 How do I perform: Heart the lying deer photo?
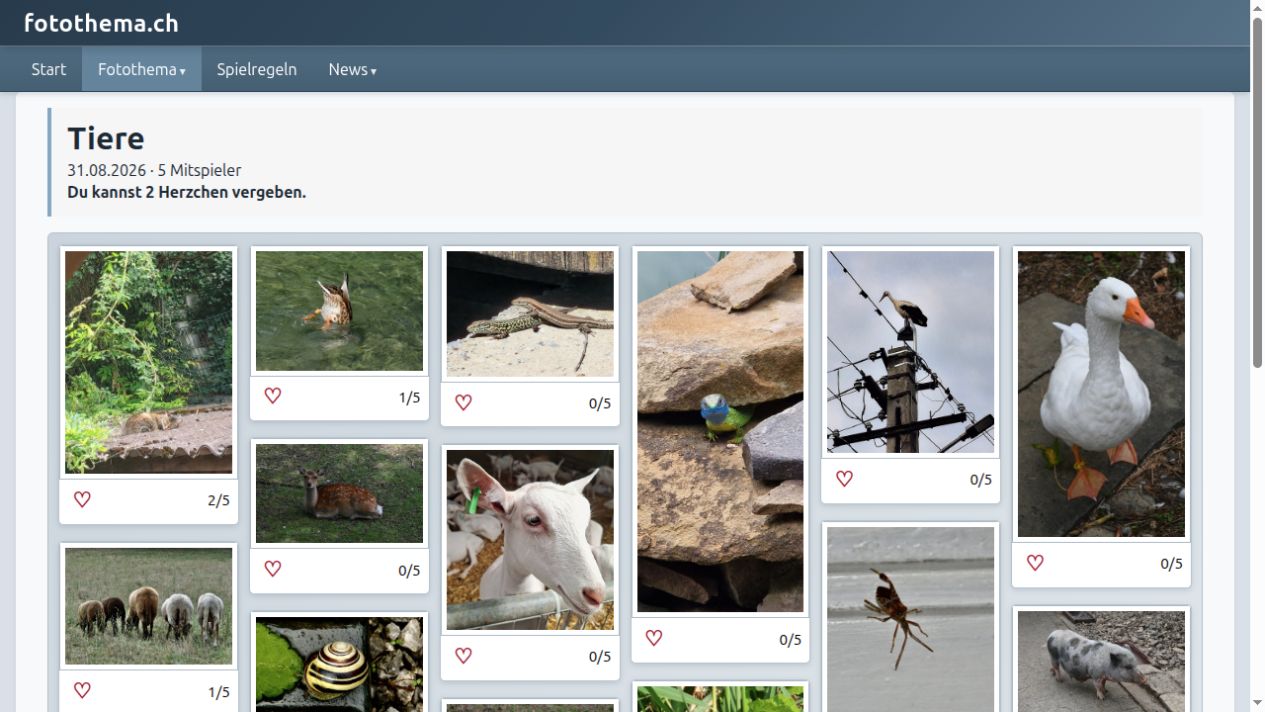(x=273, y=568)
